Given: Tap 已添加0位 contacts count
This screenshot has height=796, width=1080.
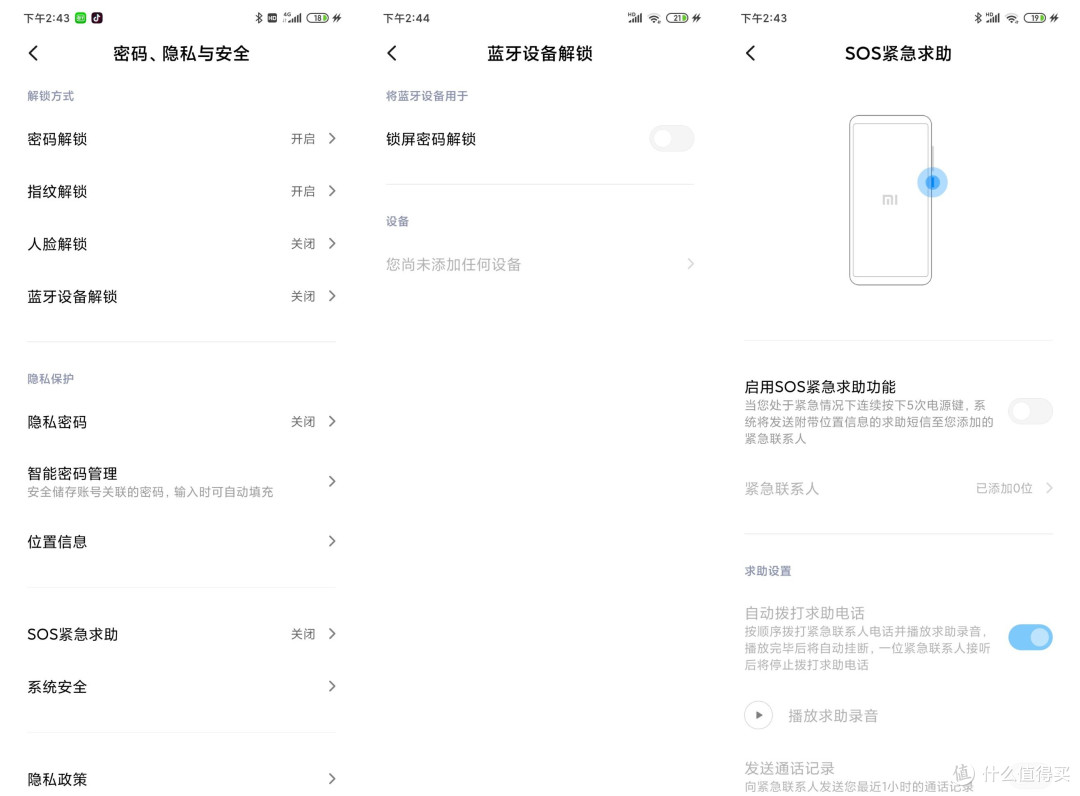Looking at the screenshot, I should 1004,488.
